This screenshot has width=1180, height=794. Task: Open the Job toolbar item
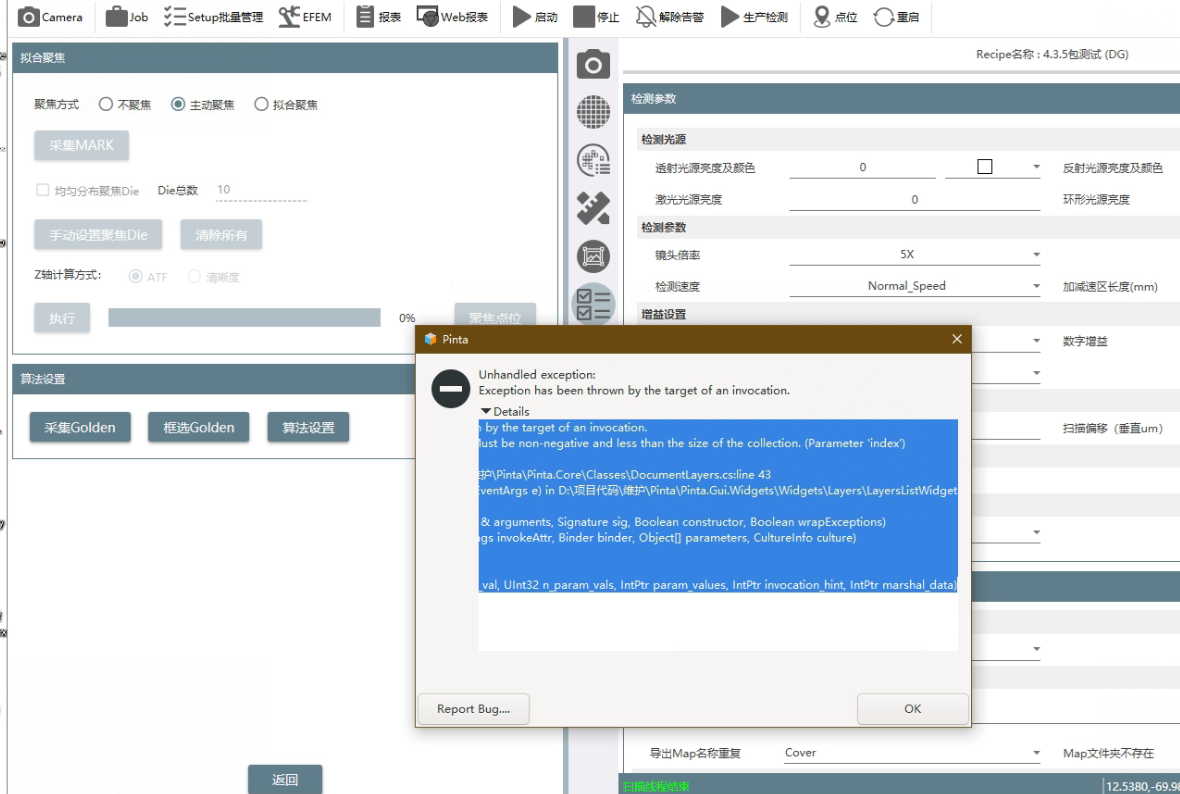click(x=117, y=17)
